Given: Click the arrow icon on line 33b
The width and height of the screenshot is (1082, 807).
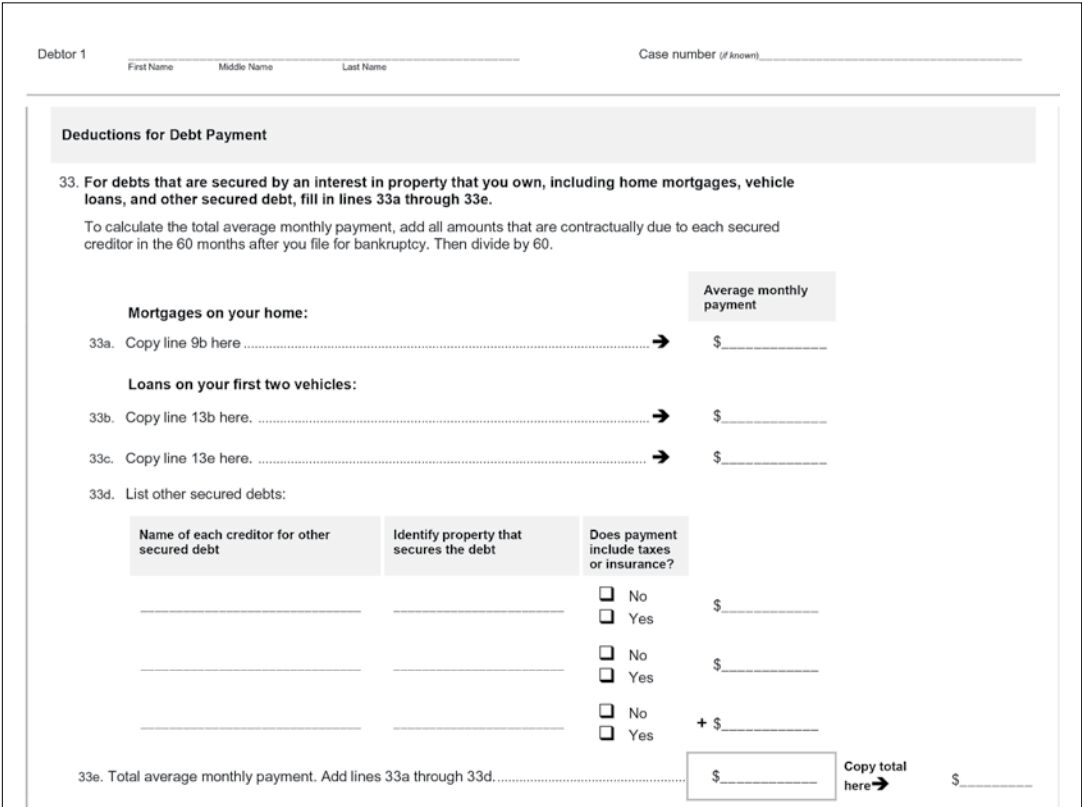Looking at the screenshot, I should (660, 416).
